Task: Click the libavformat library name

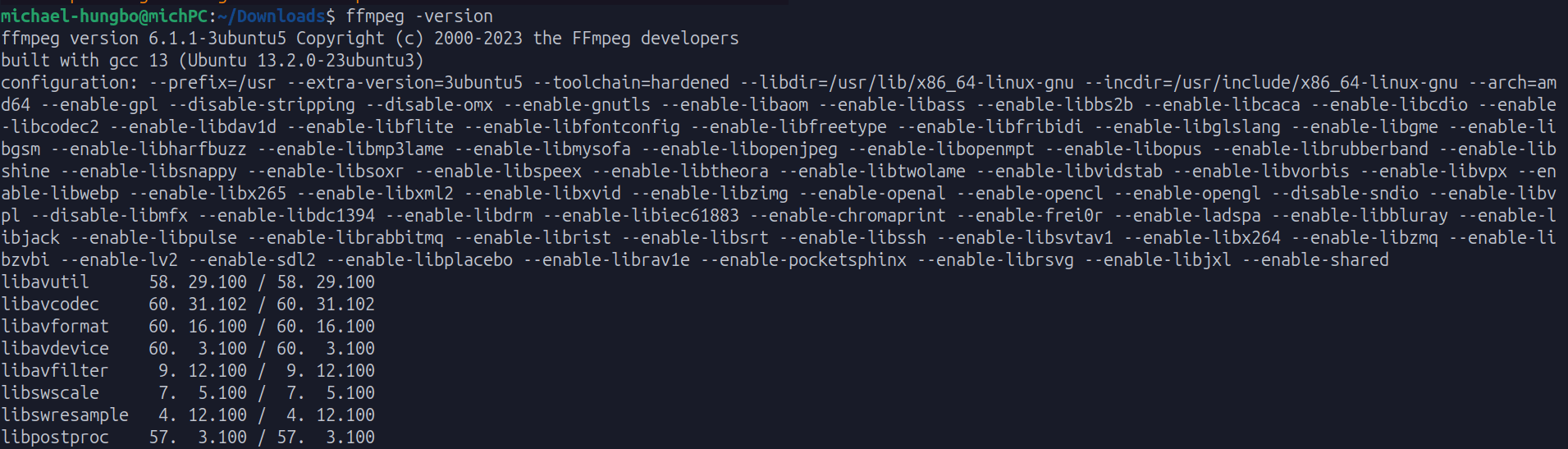Action: click(x=55, y=327)
